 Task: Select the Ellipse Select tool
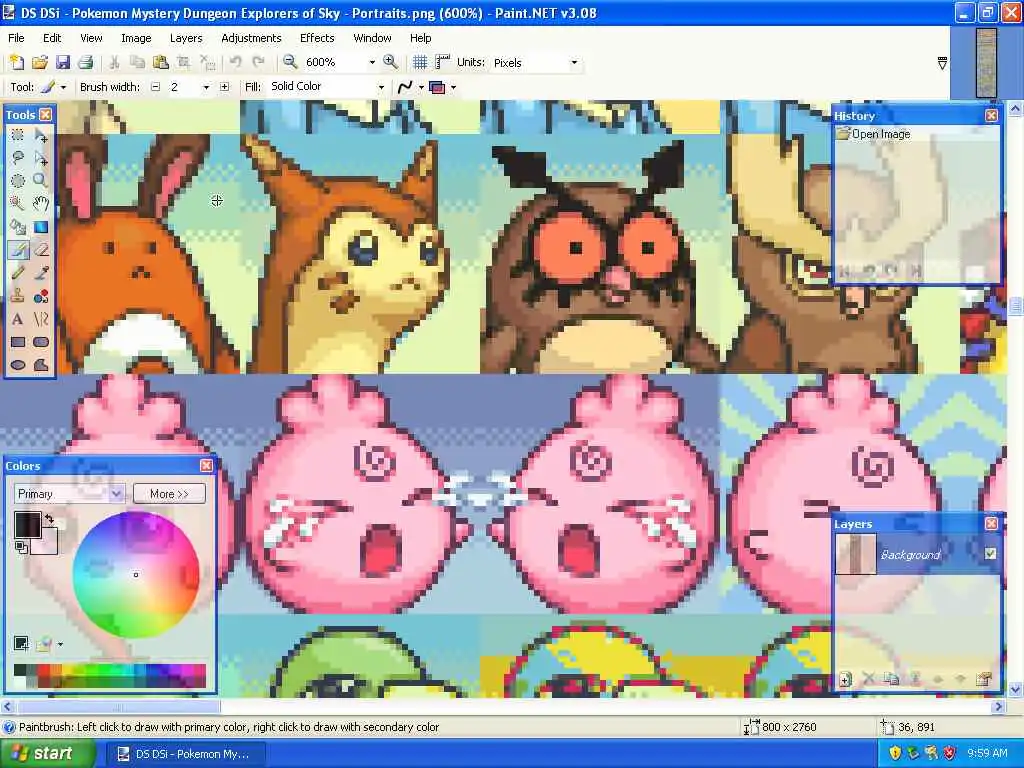[18, 180]
